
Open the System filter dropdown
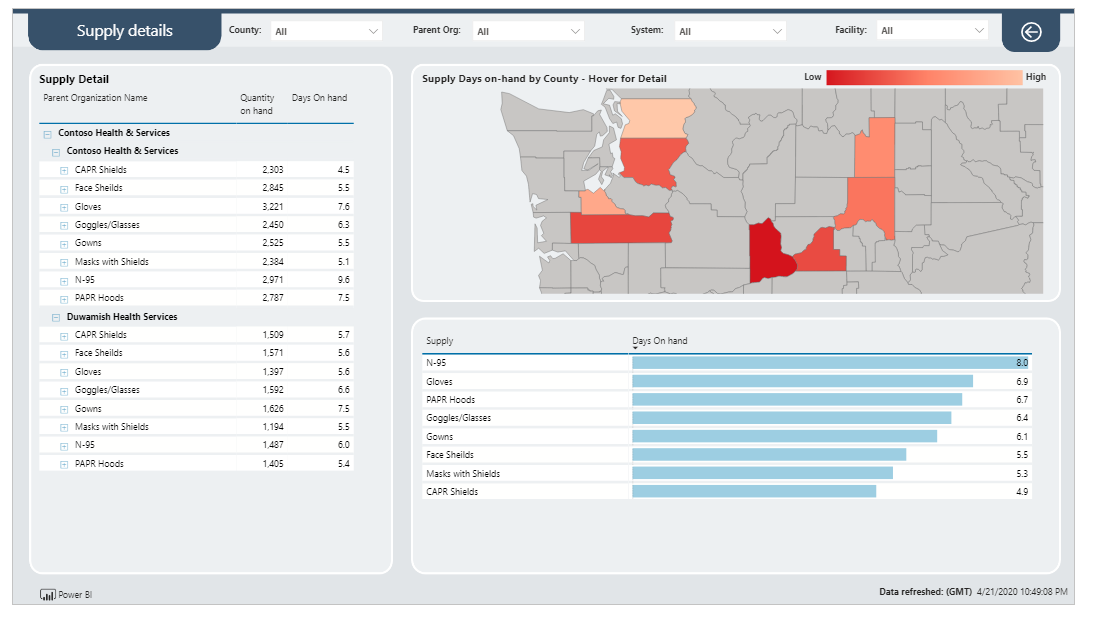pos(730,31)
